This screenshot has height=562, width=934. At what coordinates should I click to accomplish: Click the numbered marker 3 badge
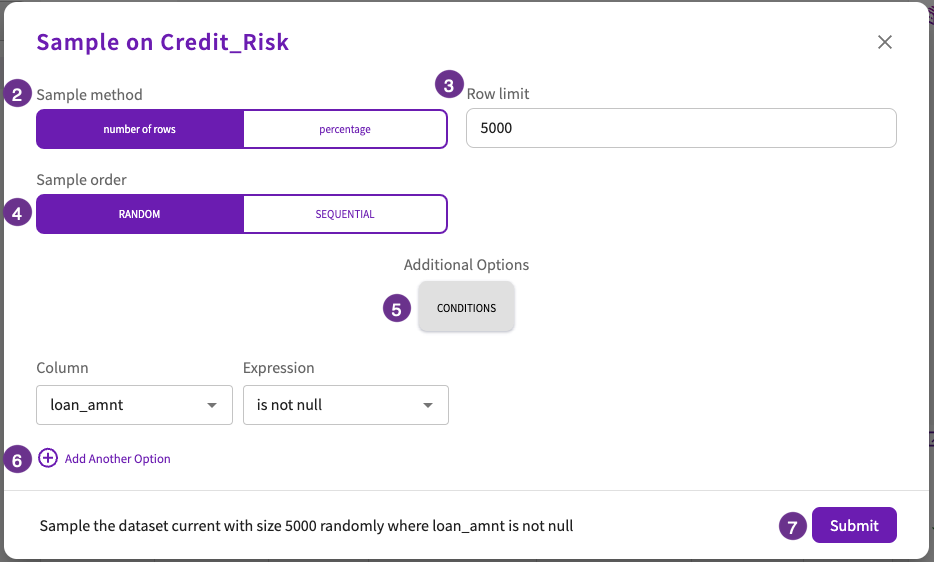449,85
